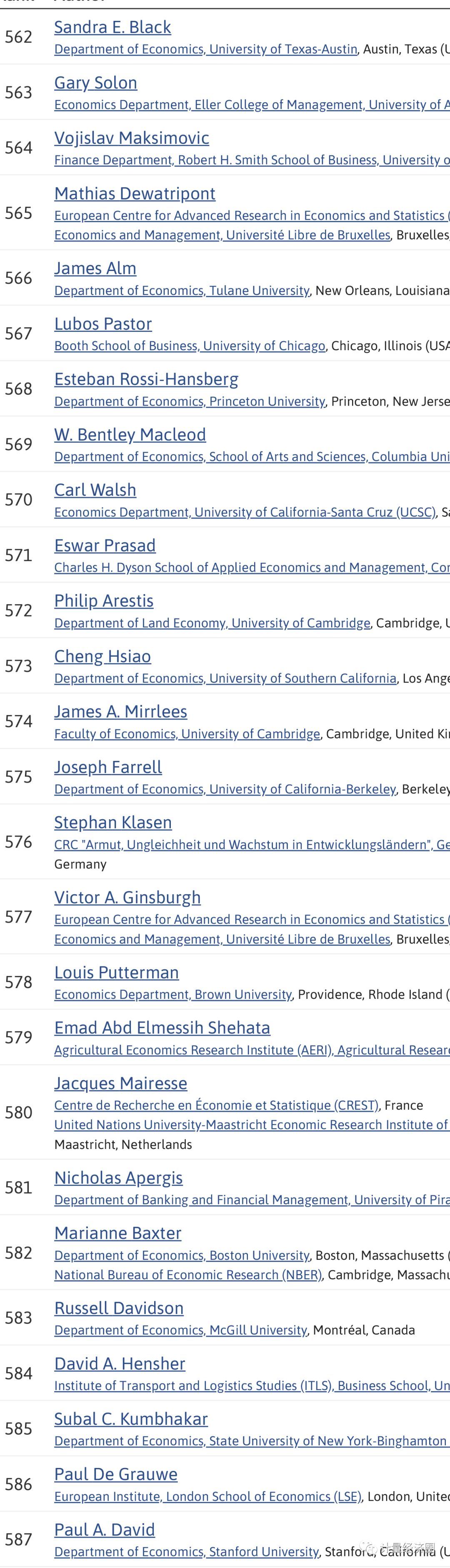Open Department of Economics, Tulane University link
450x1568 pixels.
[181, 291]
